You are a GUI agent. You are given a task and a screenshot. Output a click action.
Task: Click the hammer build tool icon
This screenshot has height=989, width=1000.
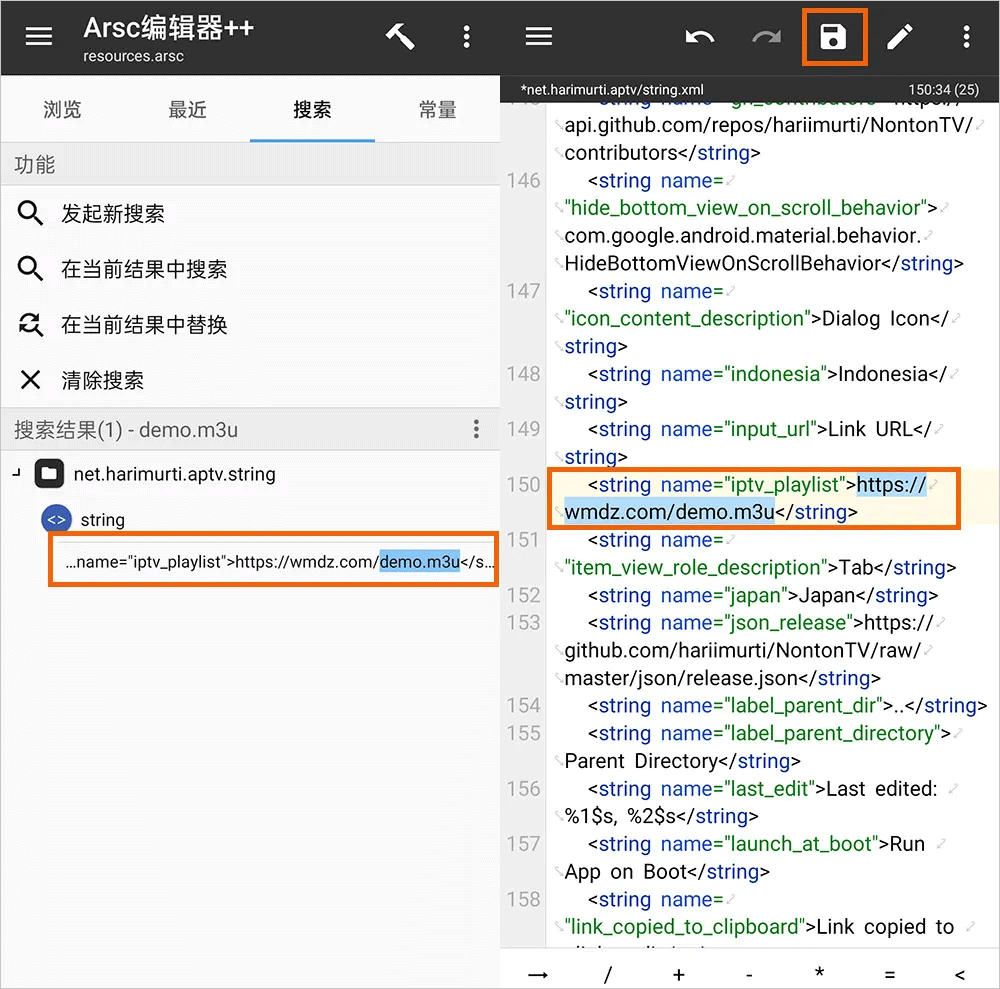pyautogui.click(x=400, y=37)
